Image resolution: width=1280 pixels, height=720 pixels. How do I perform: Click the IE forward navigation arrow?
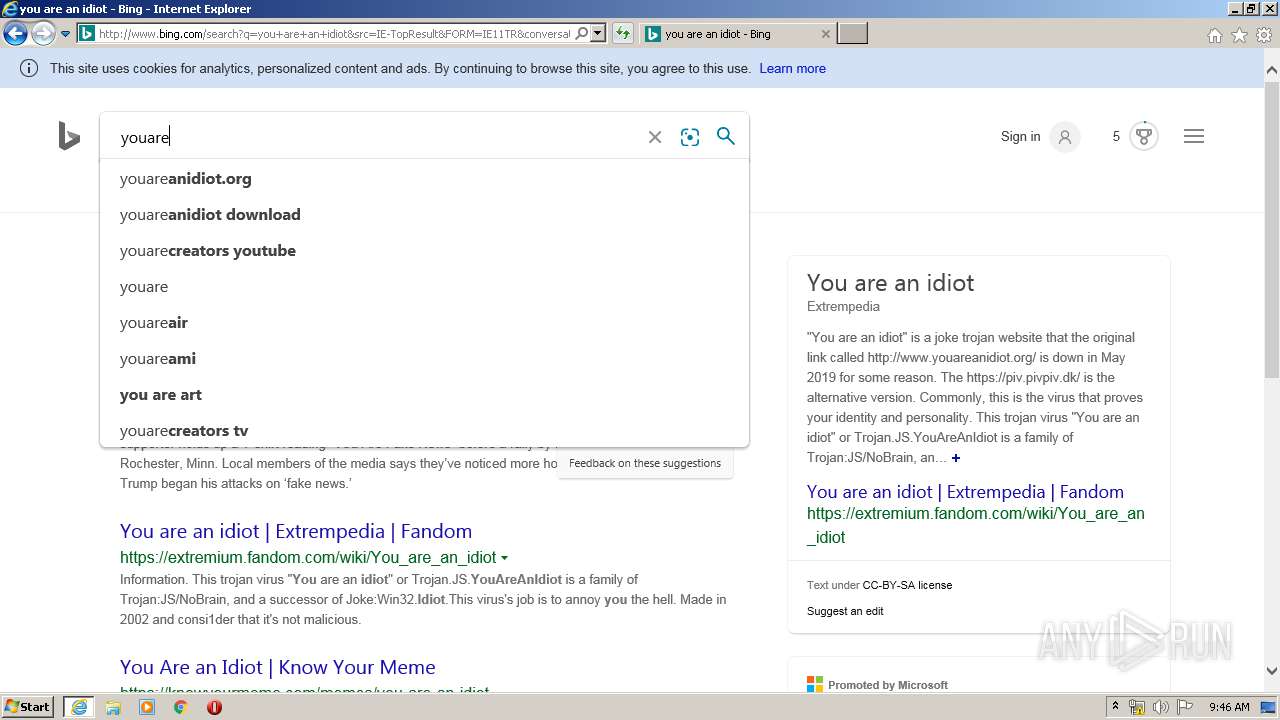tap(43, 34)
